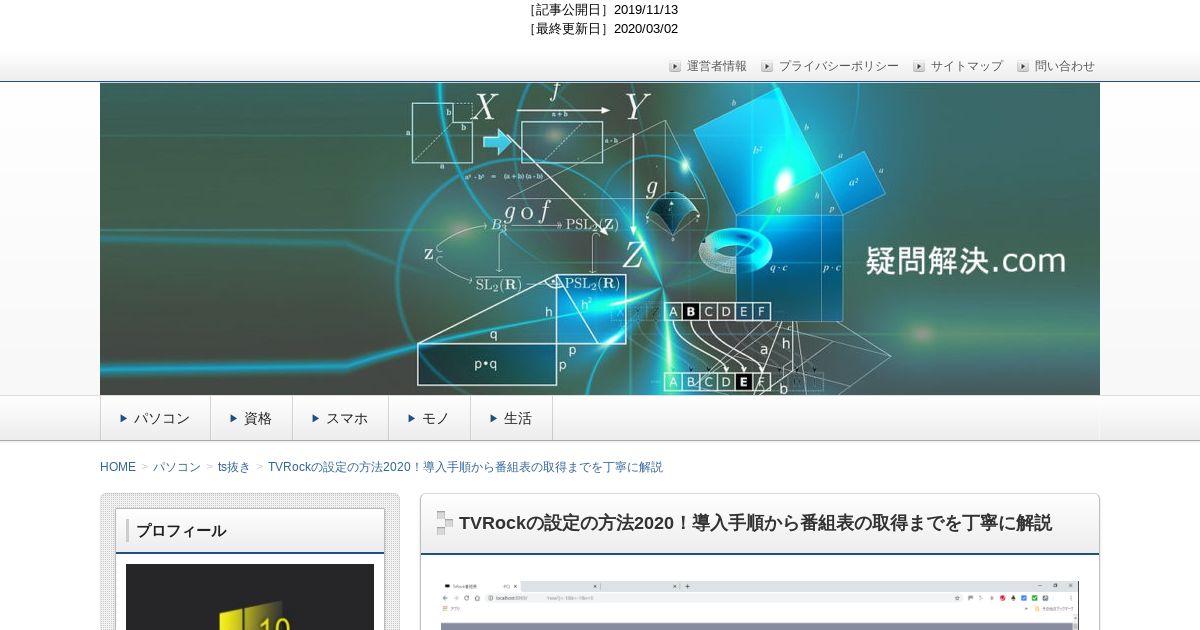This screenshot has height=630, width=1200.
Task: Click the arrow icon beside 運営者情報
Action: (x=675, y=67)
